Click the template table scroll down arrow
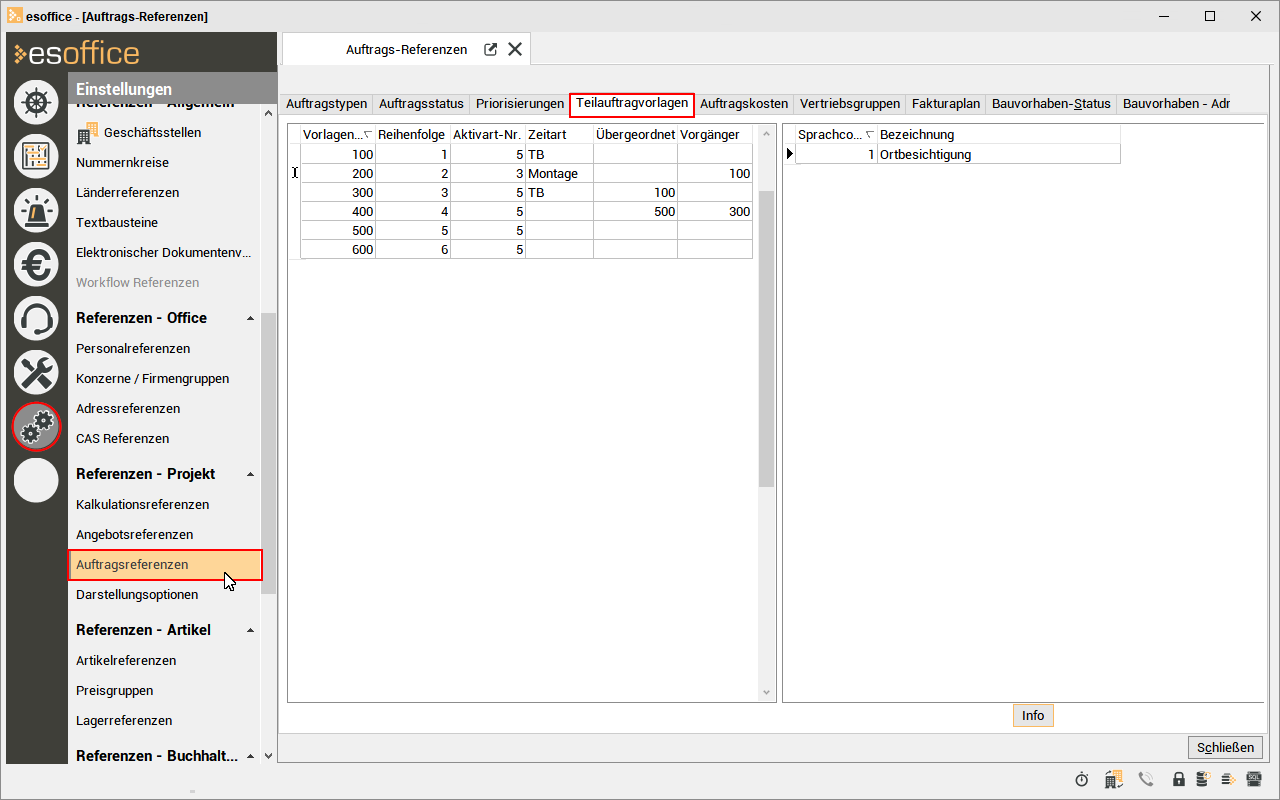This screenshot has width=1280, height=800. (x=767, y=692)
